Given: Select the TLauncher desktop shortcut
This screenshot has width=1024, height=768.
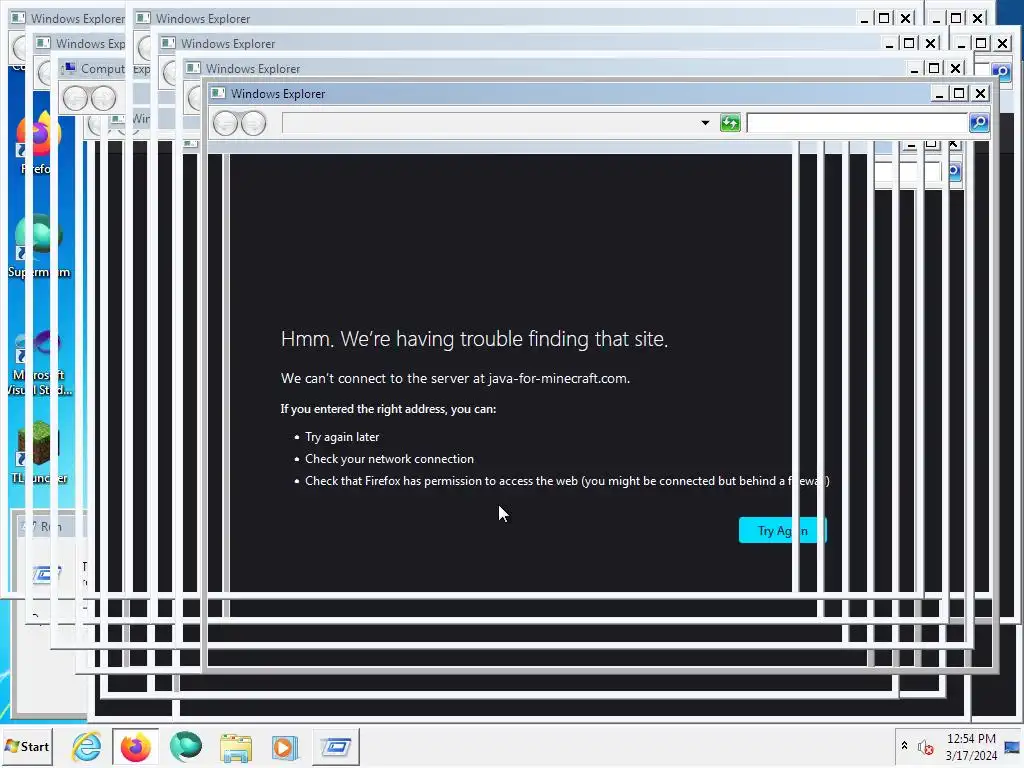Looking at the screenshot, I should 39,452.
